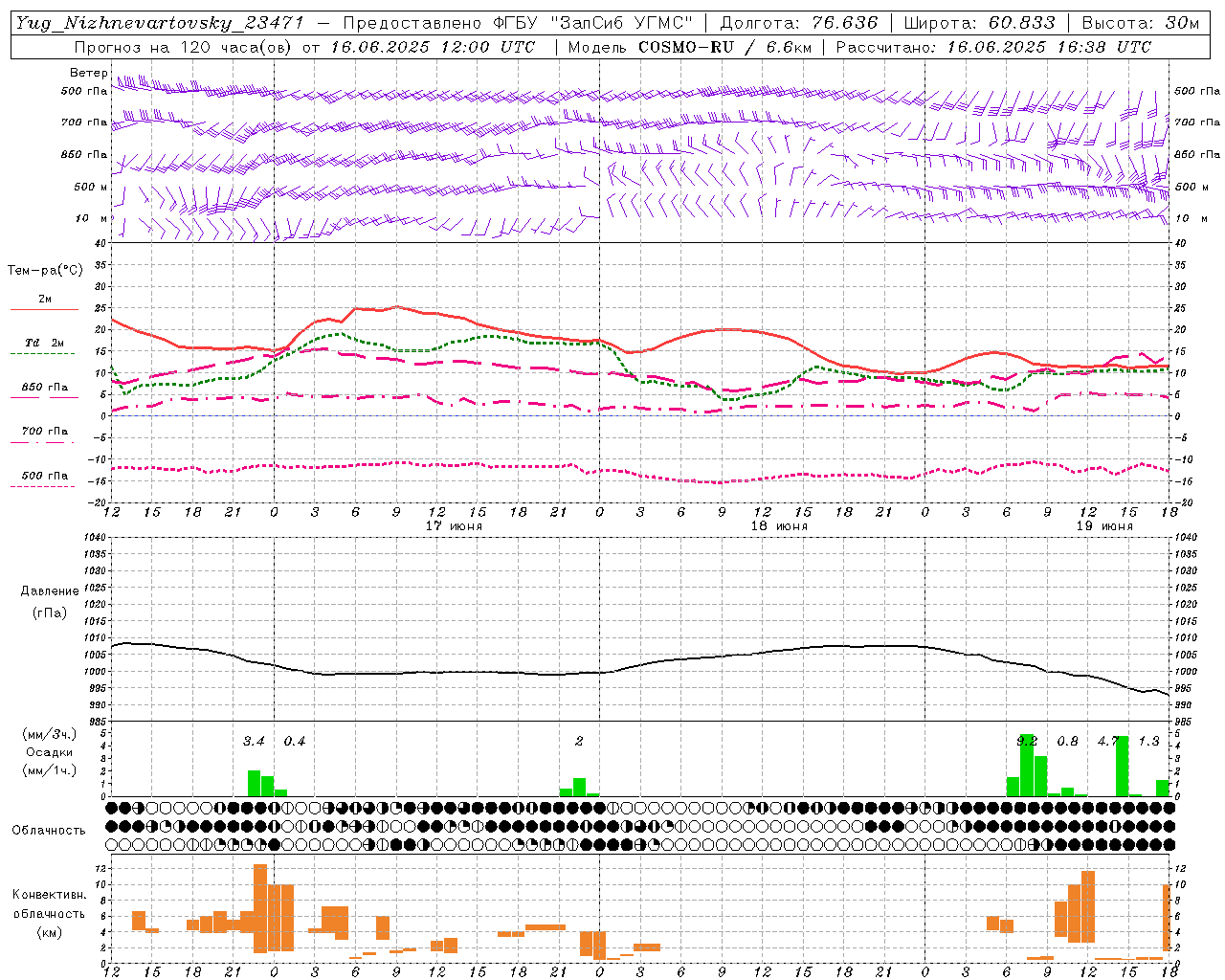Image resolution: width=1225 pixels, height=980 pixels.
Task: Click the (мм/3ч.) unit label
Action: tap(49, 734)
